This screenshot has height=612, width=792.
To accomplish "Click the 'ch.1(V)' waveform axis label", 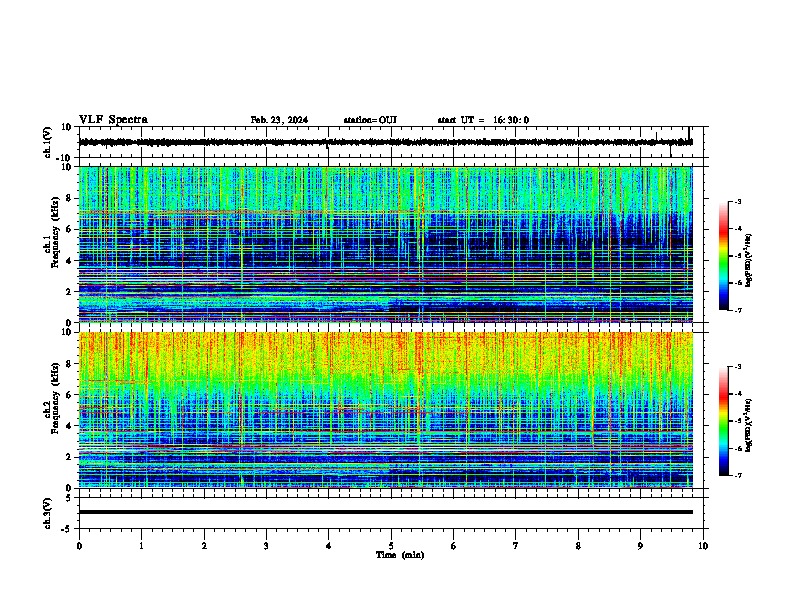I will click(48, 142).
